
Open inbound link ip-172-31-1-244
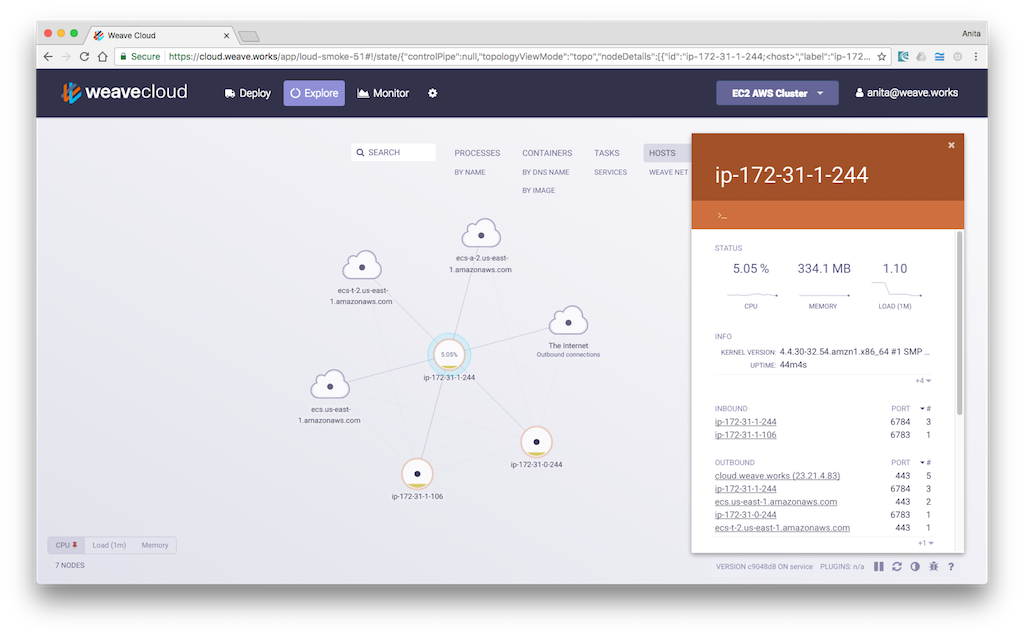coord(746,422)
